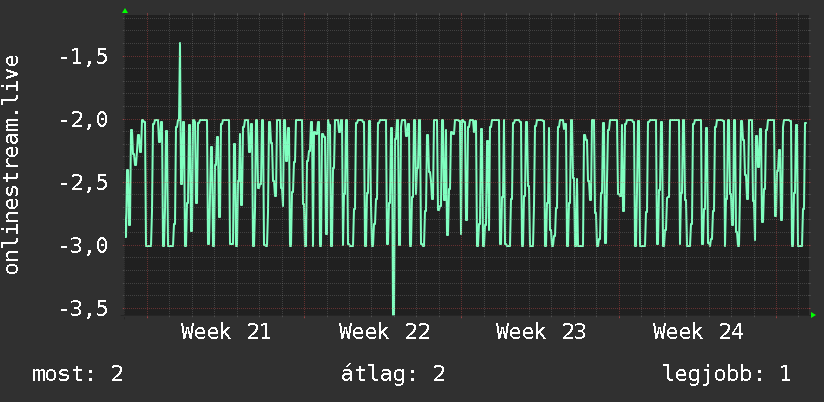Click the downward spike bottom near Week 22
Viewport: 824px width, 402px height.
click(394, 313)
